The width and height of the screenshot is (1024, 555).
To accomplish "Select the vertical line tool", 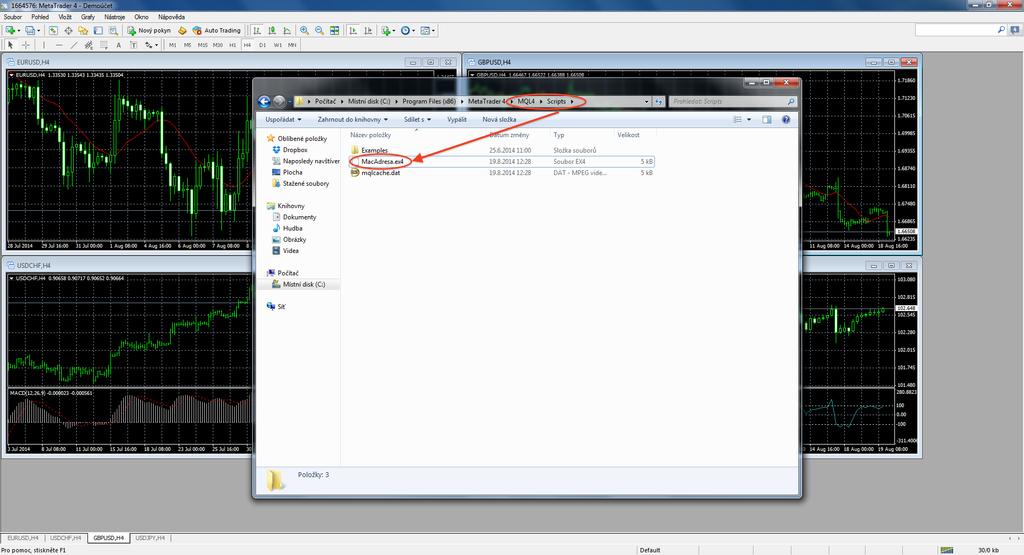I will click(x=44, y=45).
